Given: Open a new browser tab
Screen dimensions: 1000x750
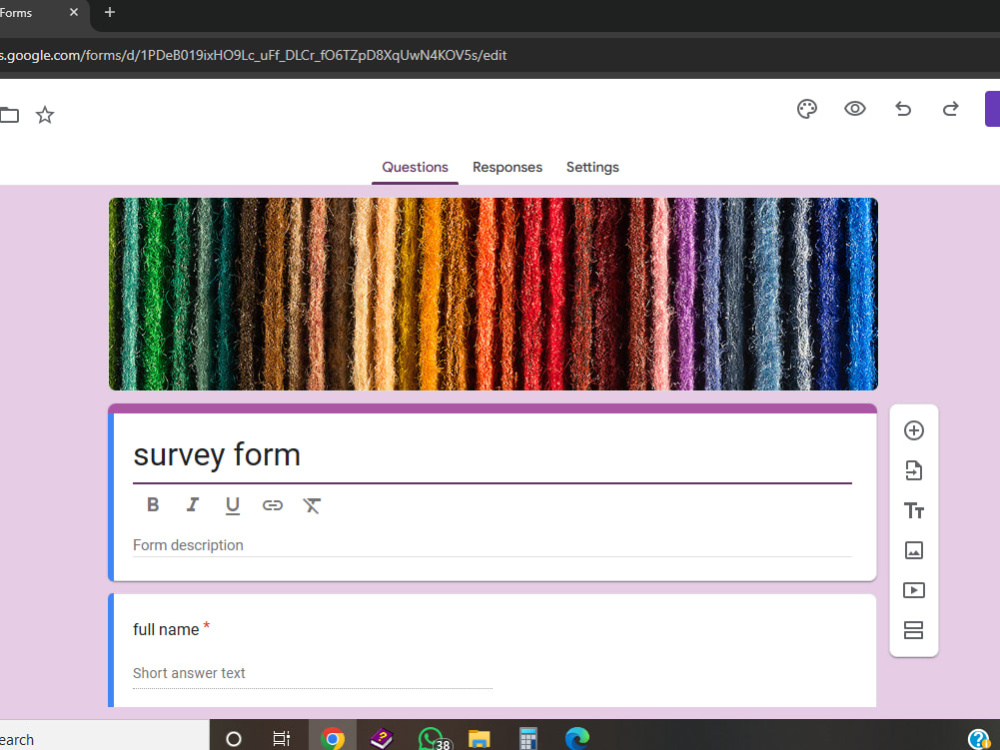Looking at the screenshot, I should (x=110, y=12).
